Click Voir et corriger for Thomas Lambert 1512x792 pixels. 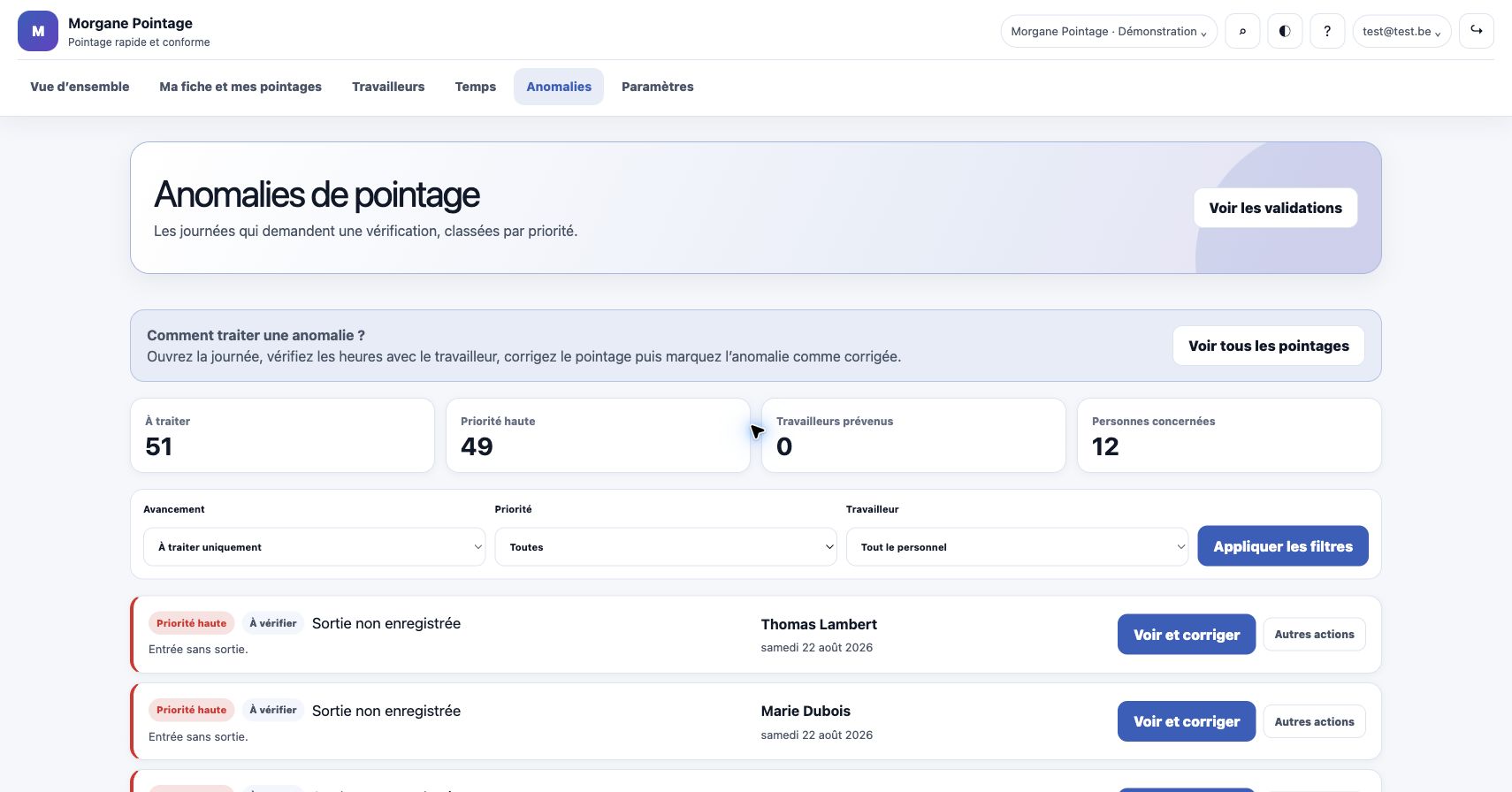click(1187, 635)
